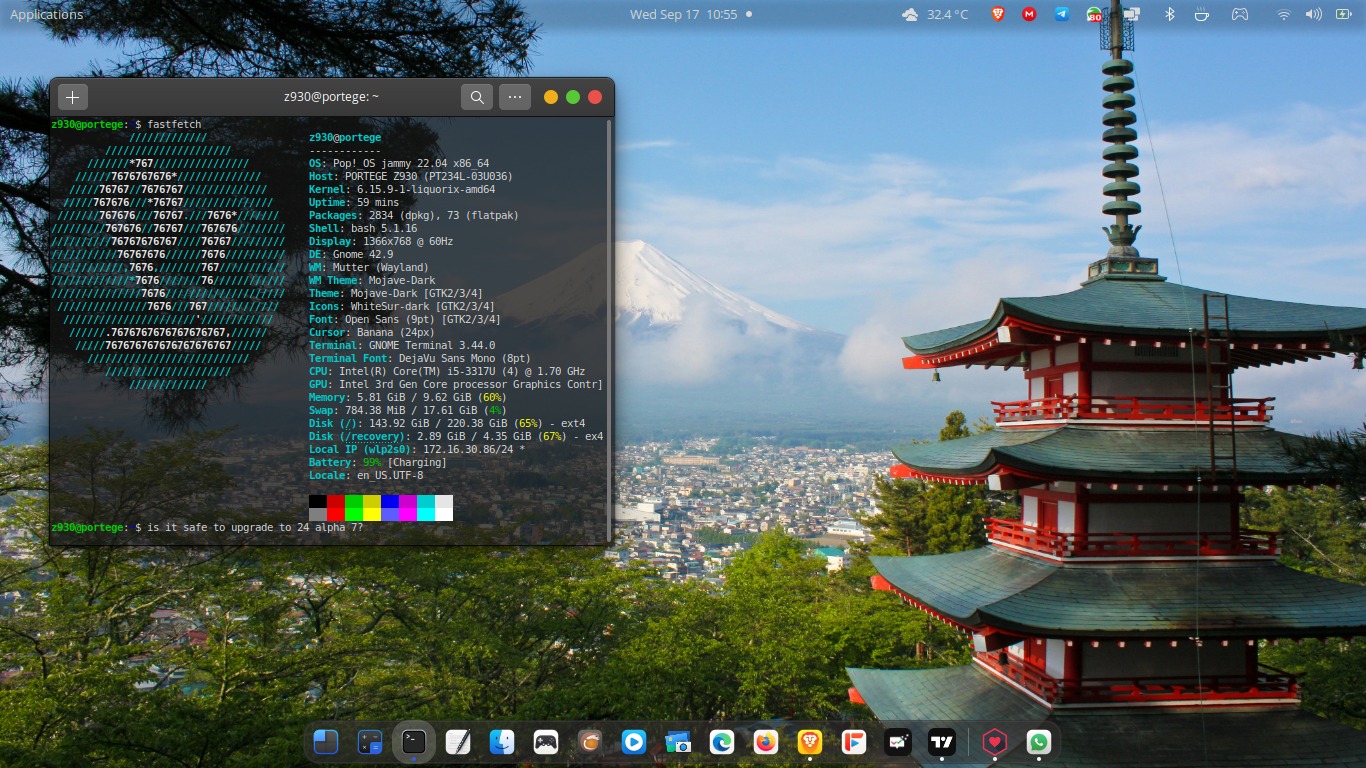Open WhatsApp from the dock
The height and width of the screenshot is (768, 1366).
(x=1038, y=742)
